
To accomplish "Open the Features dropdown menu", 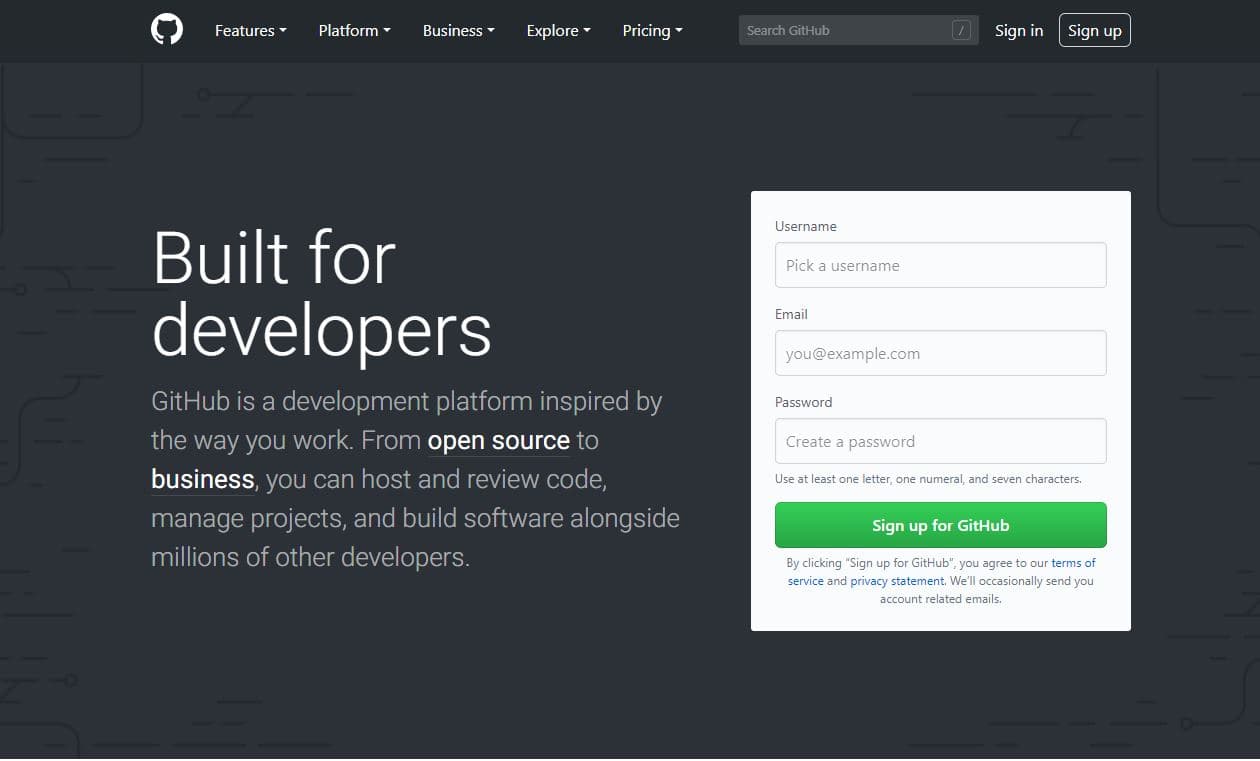I will [x=251, y=31].
